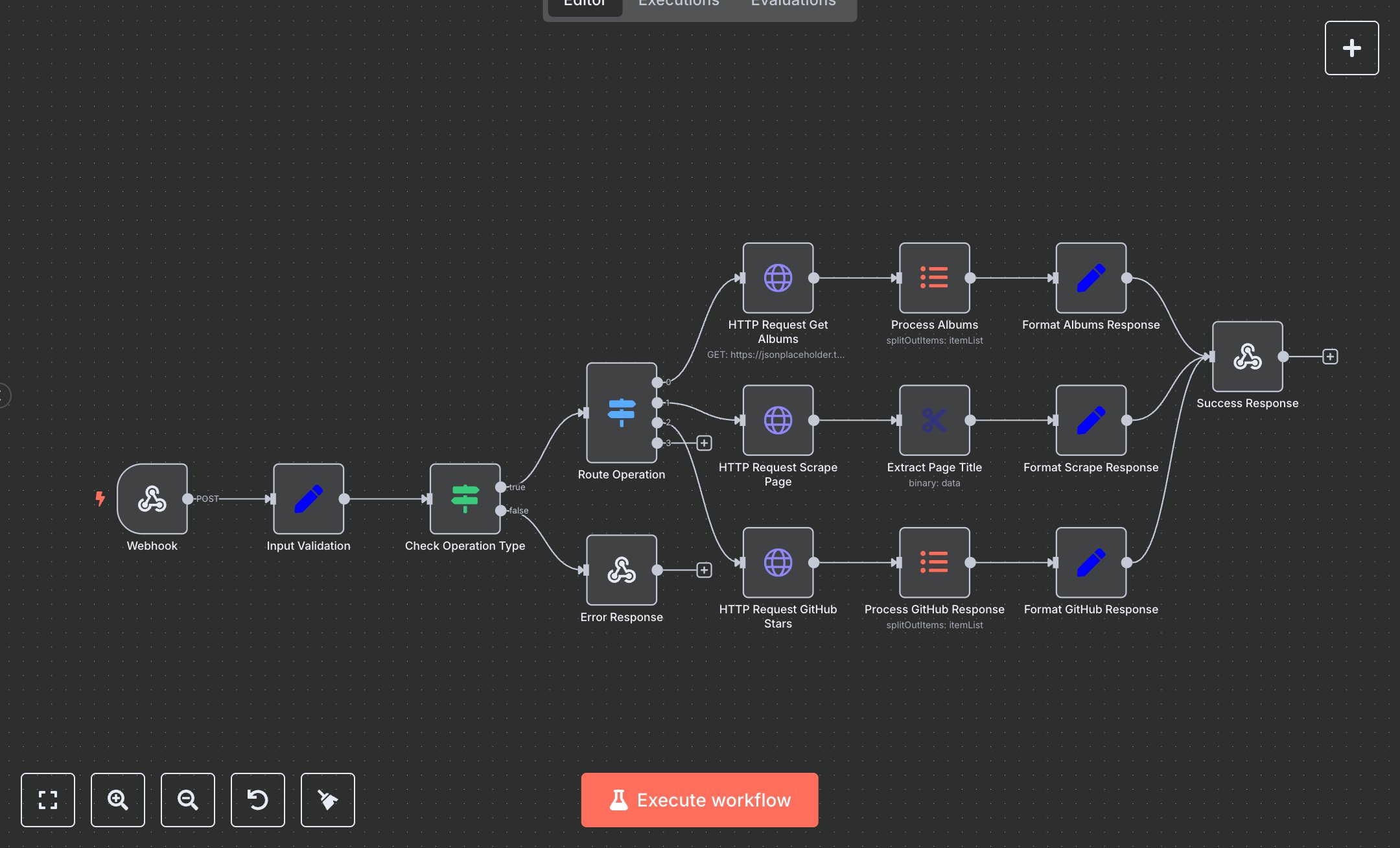
Task: Click the plus on Route Operation output 3
Action: click(x=704, y=443)
